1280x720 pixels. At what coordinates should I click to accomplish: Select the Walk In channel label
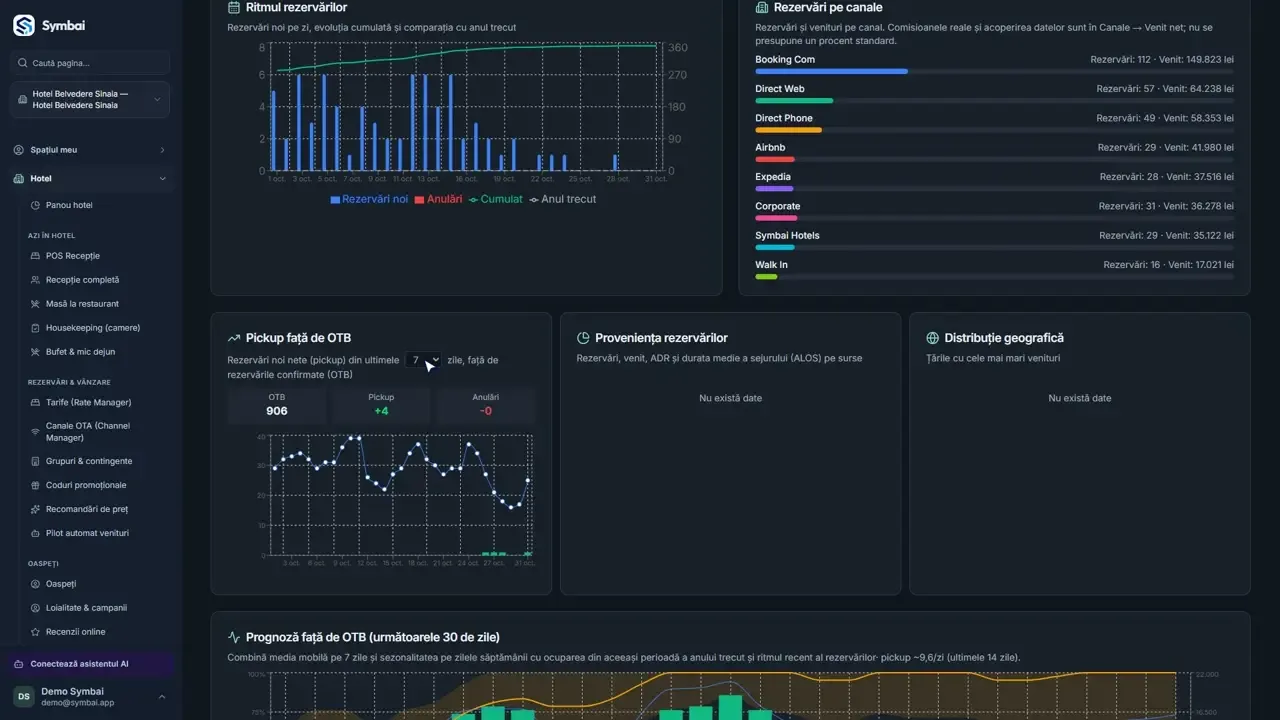click(771, 265)
